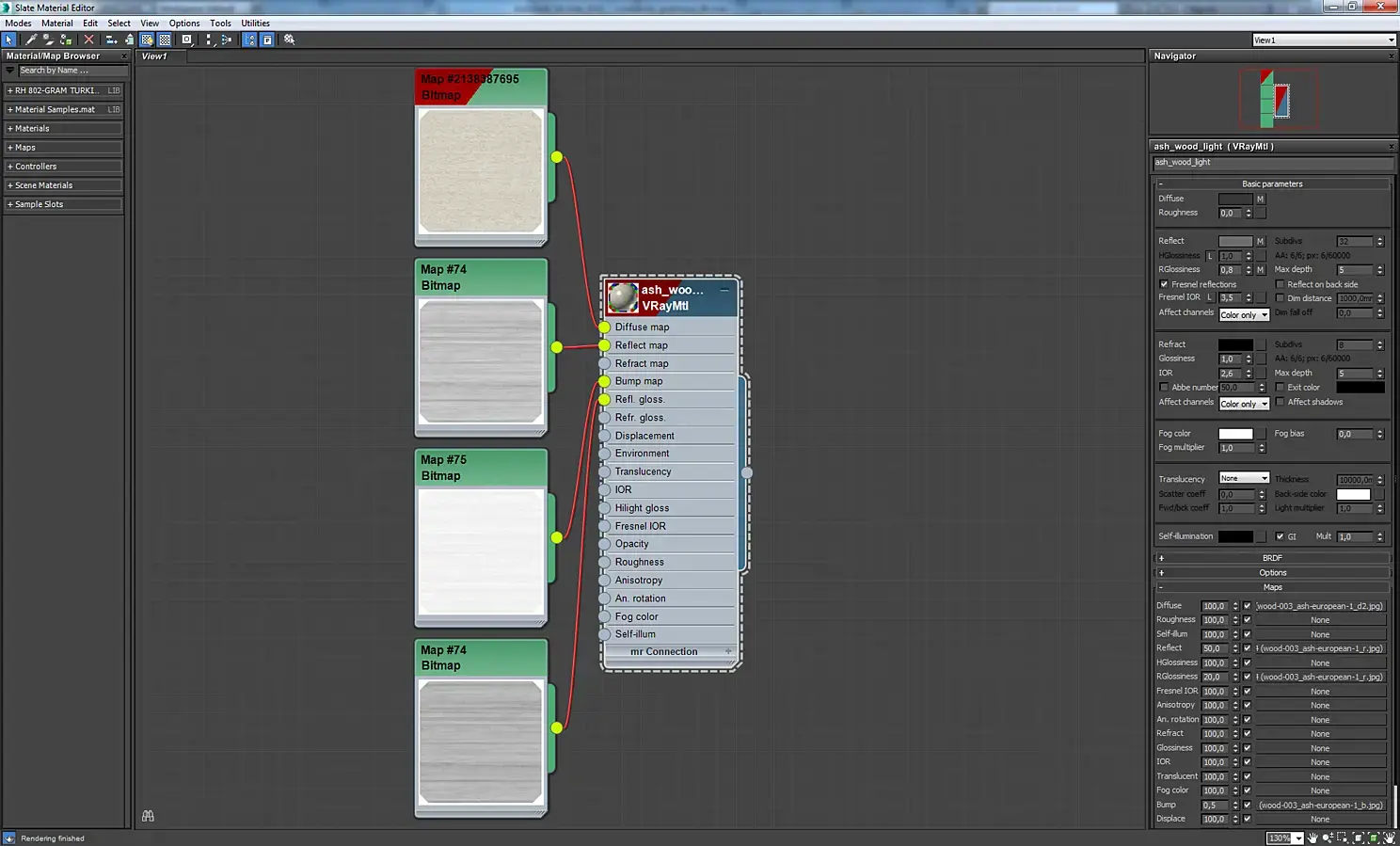1400x846 pixels.
Task: Collapse the Basic parameters rollout
Action: [x=1272, y=184]
